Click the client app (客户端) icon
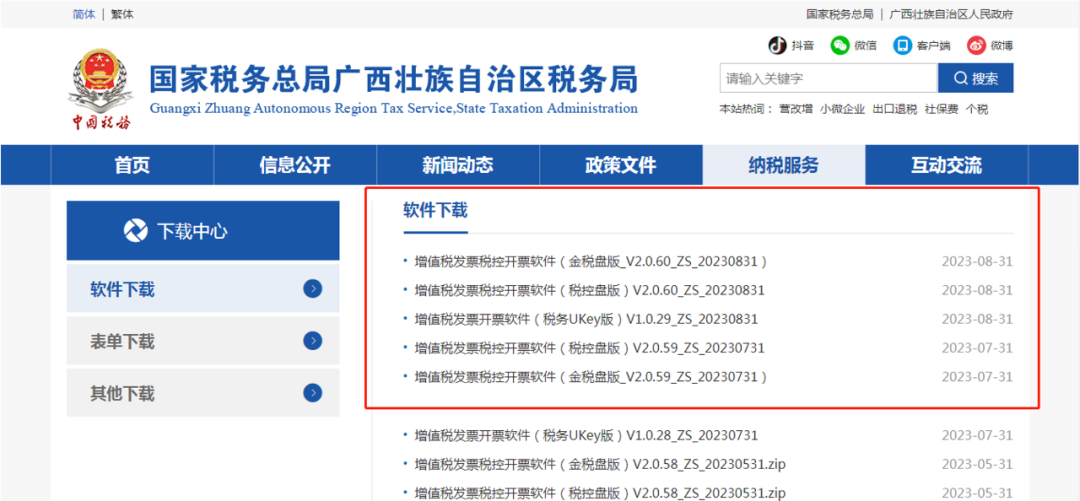1080x501 pixels. [x=903, y=45]
